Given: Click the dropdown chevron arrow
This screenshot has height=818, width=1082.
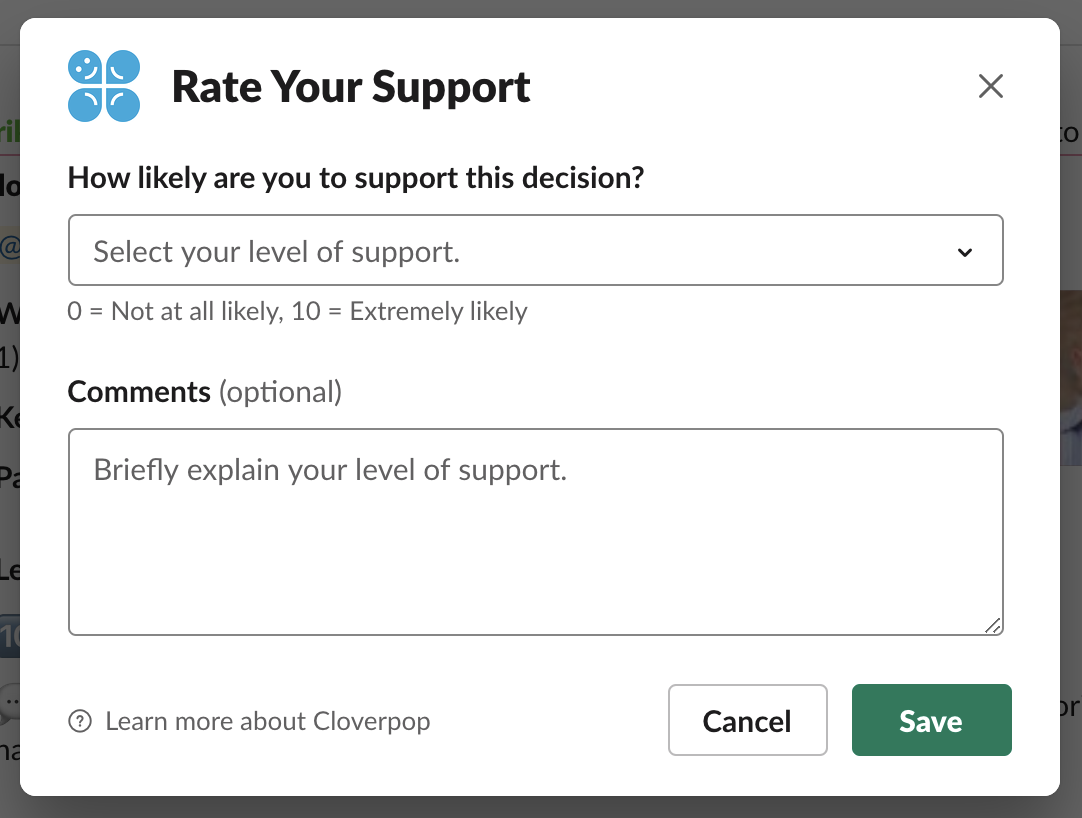Looking at the screenshot, I should point(965,252).
